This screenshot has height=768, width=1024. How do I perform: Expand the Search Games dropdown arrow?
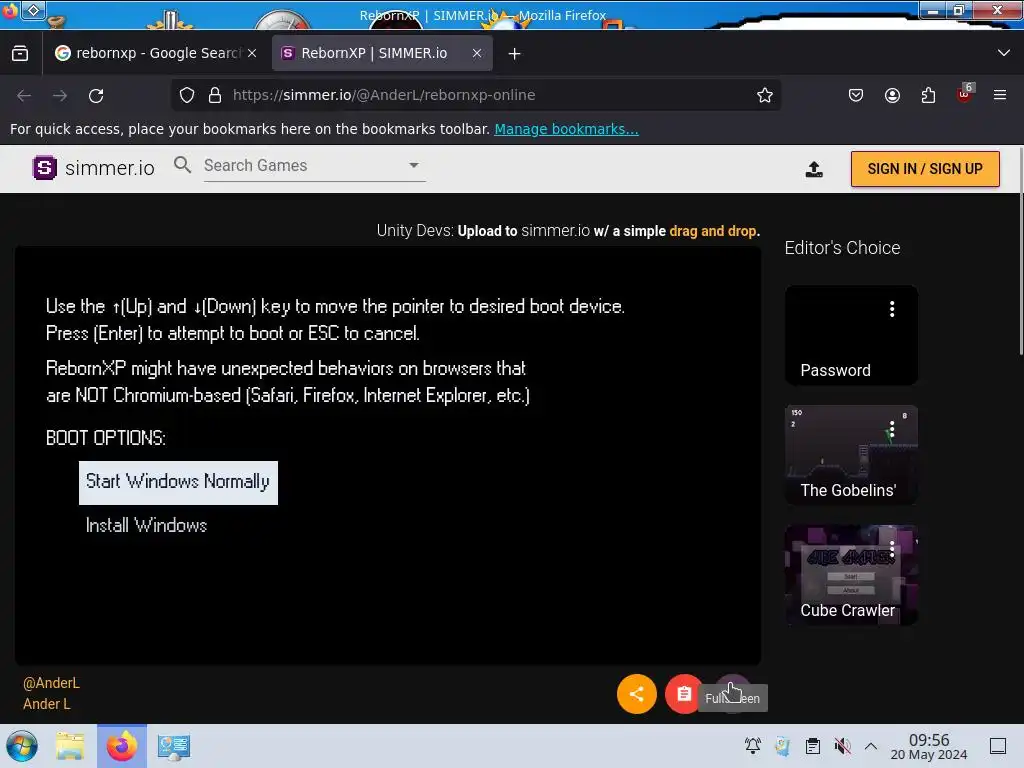pyautogui.click(x=414, y=165)
